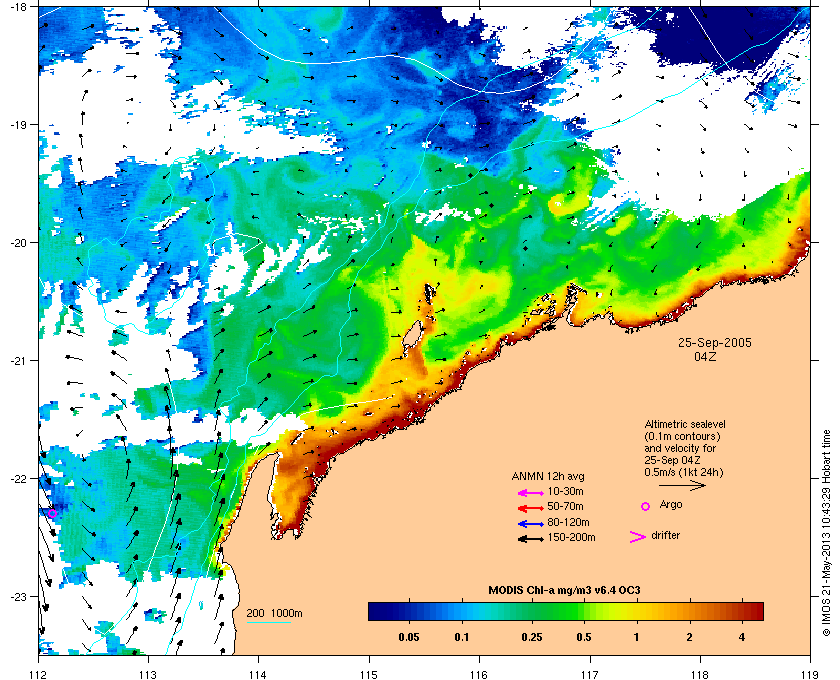The image size is (840, 680).
Task: Click the cyan 200 1000m isobath legend line
Action: pos(268,622)
